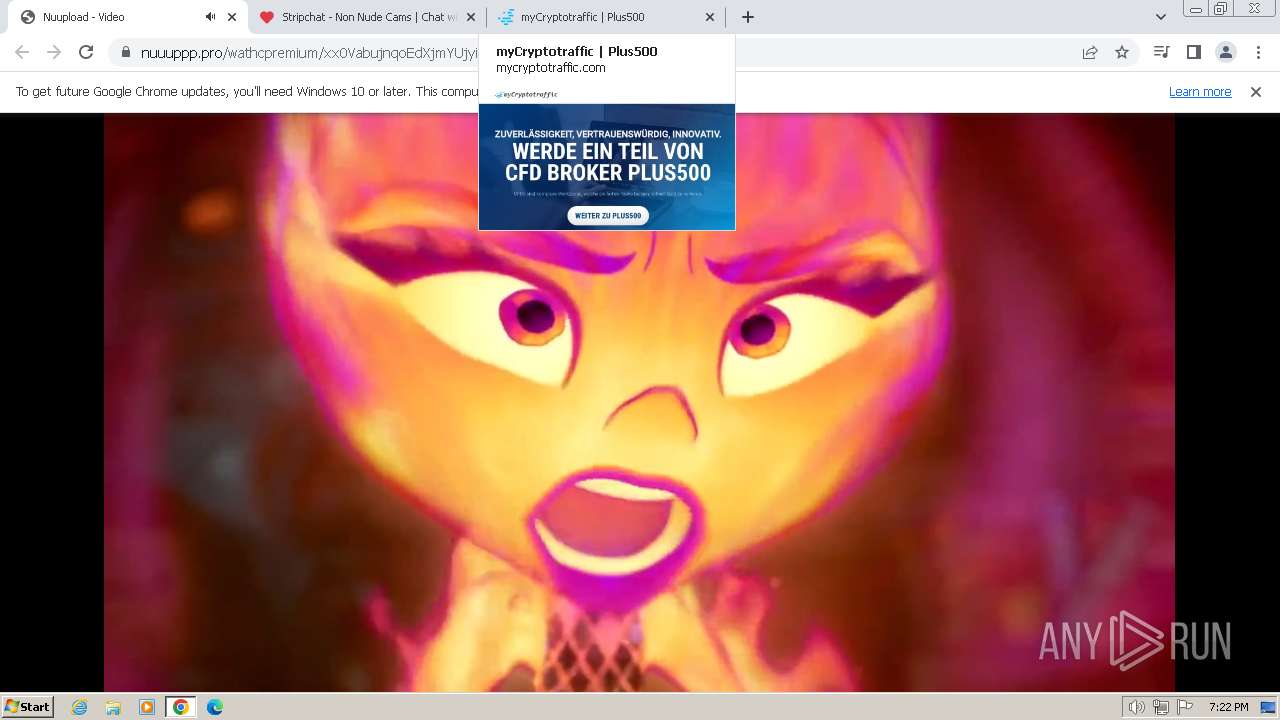Switch to the Stripchat tab

[x=366, y=17]
